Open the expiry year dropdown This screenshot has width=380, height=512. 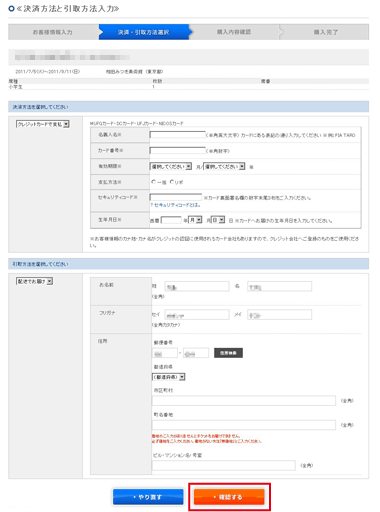[224, 166]
